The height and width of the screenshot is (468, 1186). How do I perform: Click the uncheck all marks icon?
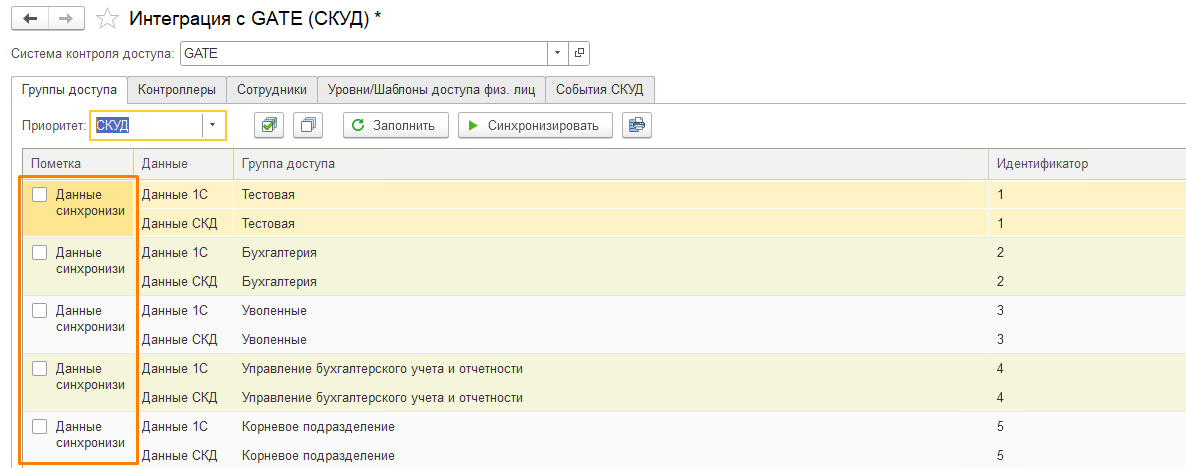tap(308, 125)
